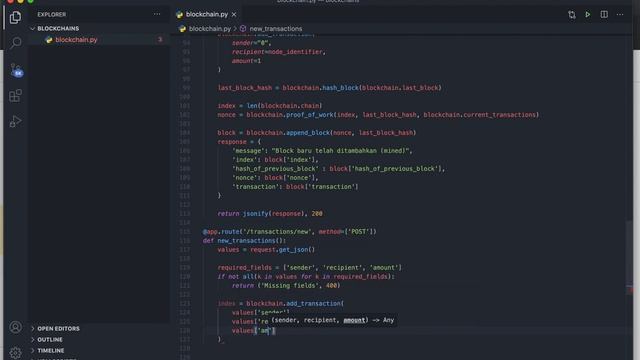Expand the TIMELINE section
The image size is (640, 360).
click(51, 351)
